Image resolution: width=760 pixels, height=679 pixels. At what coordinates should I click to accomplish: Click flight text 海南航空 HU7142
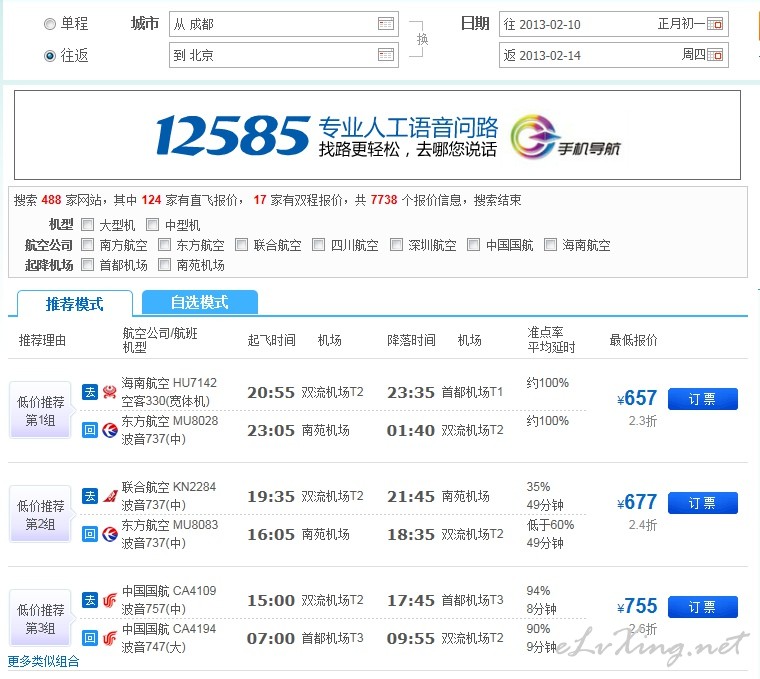coord(169,383)
